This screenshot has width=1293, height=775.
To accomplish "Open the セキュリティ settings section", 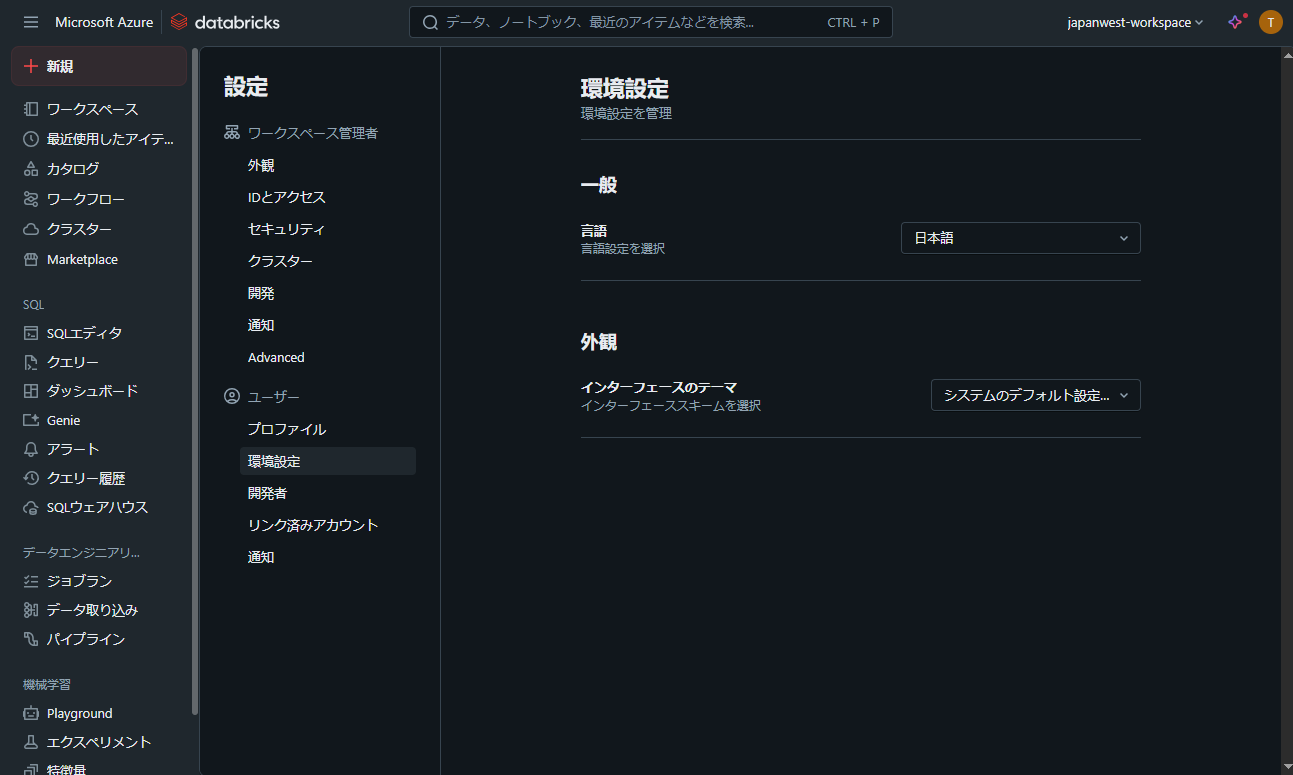I will coord(286,229).
